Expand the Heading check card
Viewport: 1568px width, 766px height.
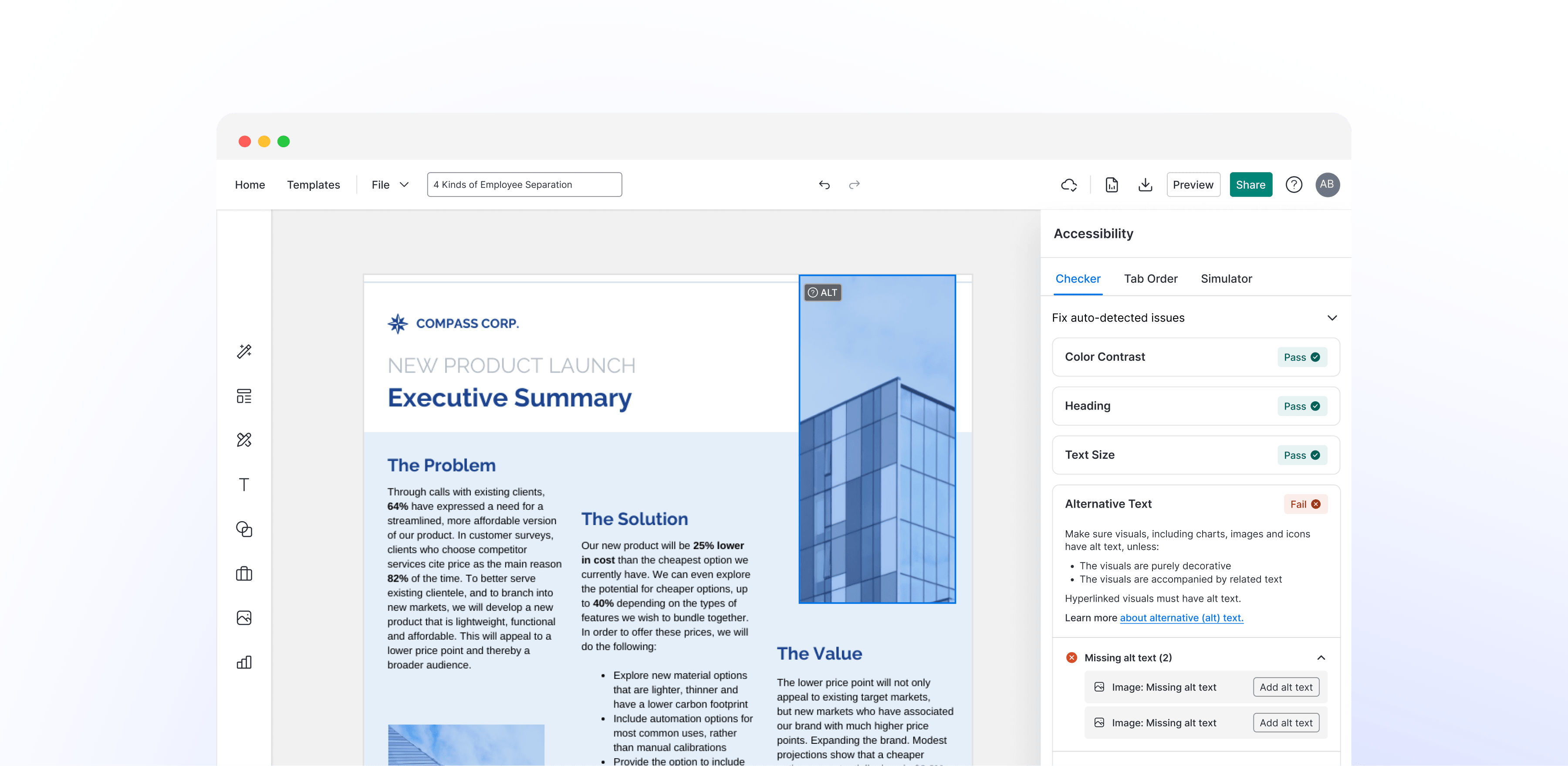pyautogui.click(x=1196, y=406)
